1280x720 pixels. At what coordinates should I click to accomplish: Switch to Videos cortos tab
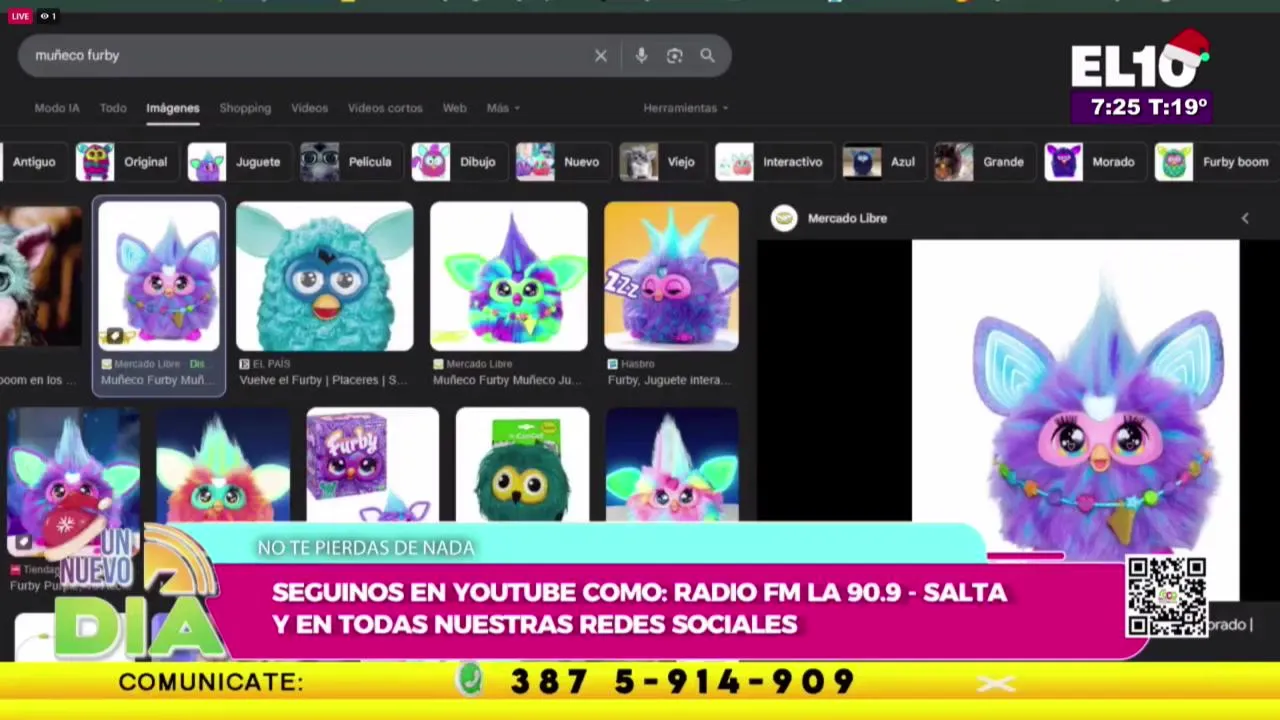(385, 108)
